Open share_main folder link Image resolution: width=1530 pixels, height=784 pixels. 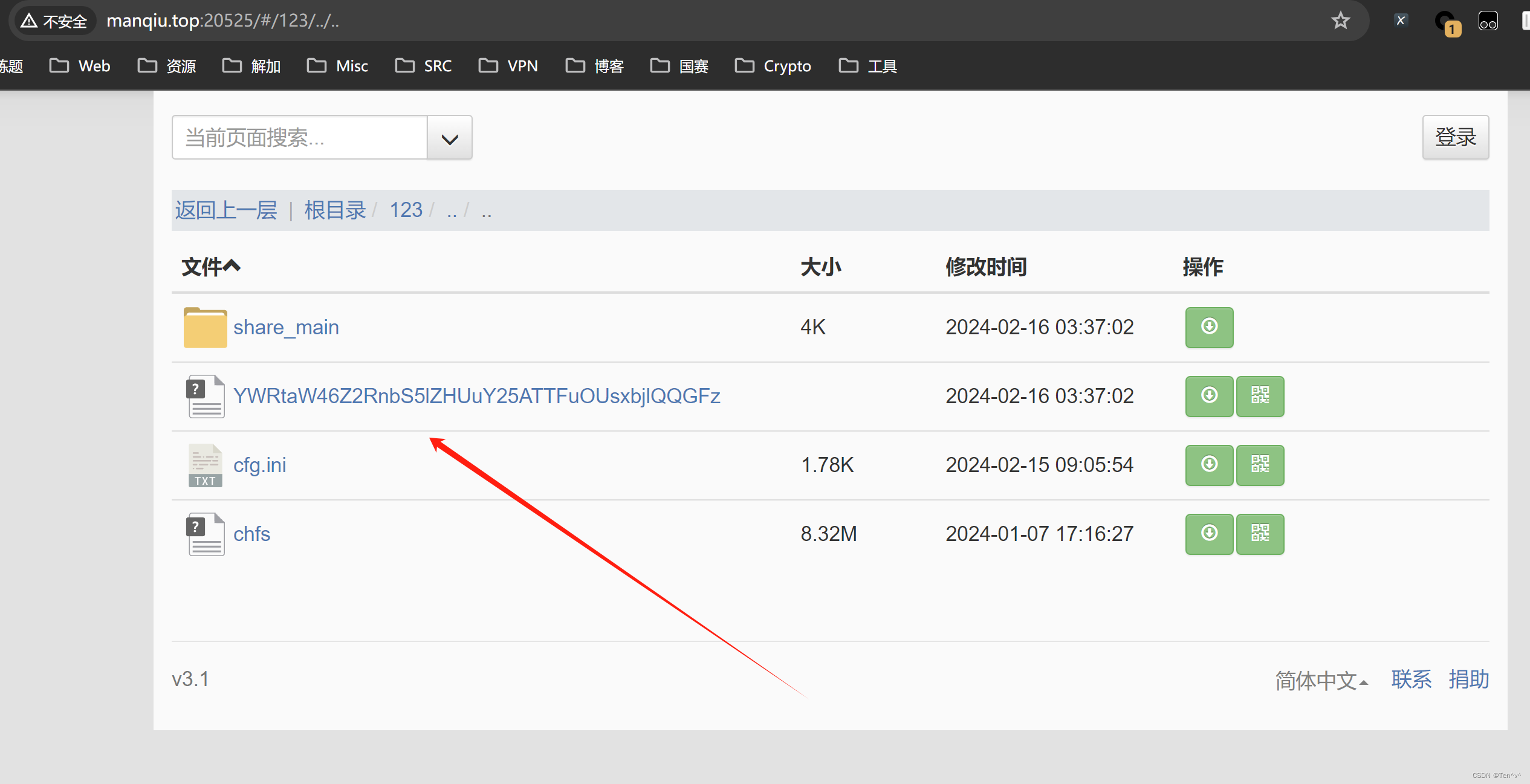[286, 327]
